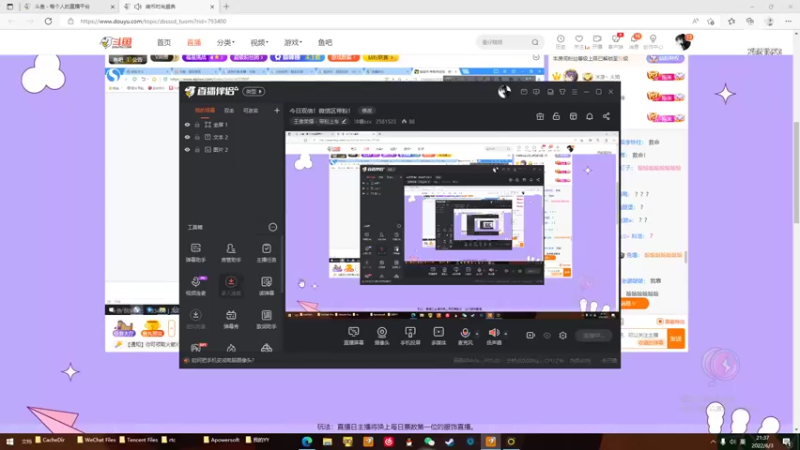Click the unlock padlock icon in the 直播伴侣 toolbar
This screenshot has height=450, width=800.
pos(556,116)
